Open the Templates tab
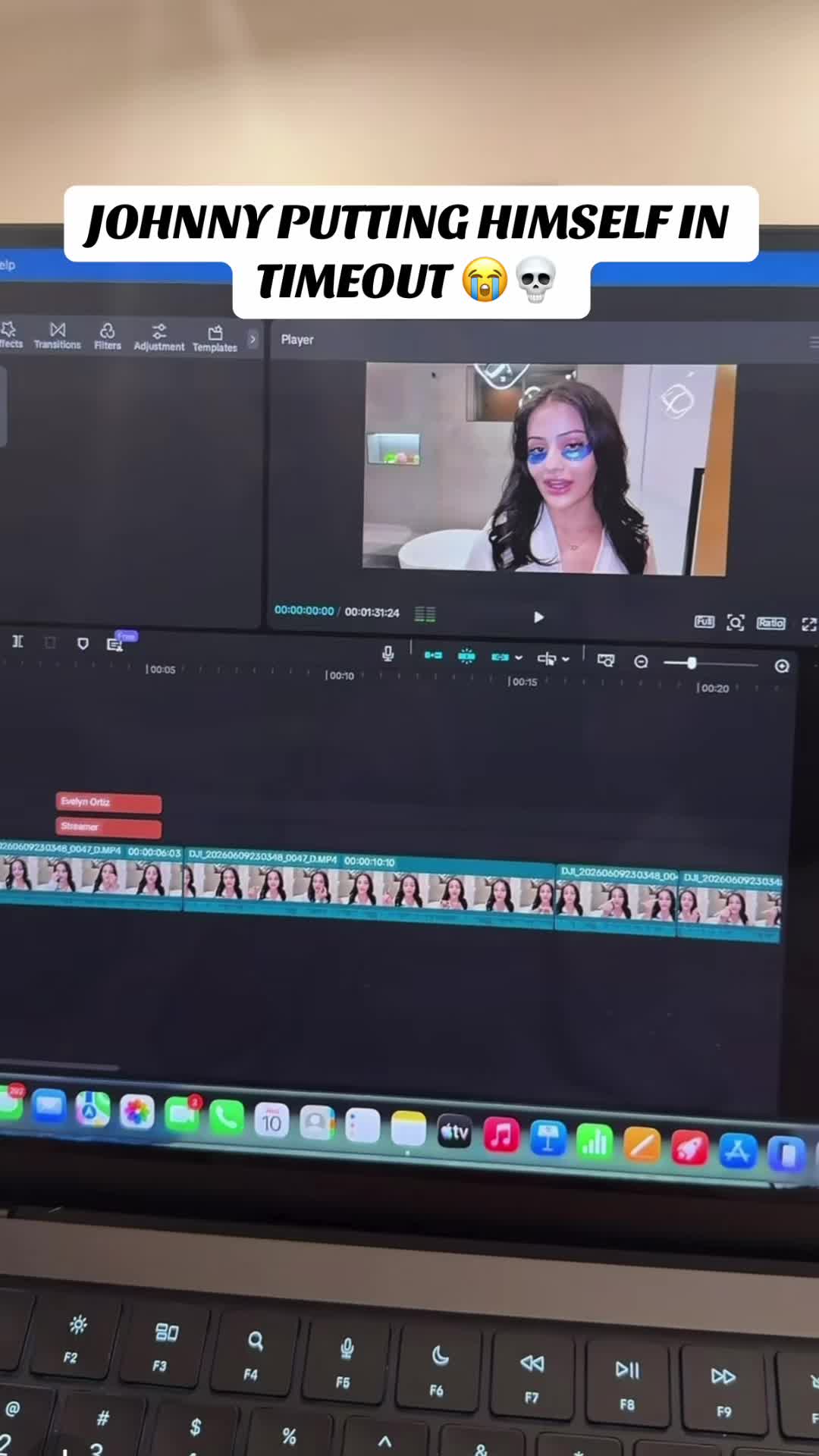Image resolution: width=819 pixels, height=1456 pixels. [215, 338]
